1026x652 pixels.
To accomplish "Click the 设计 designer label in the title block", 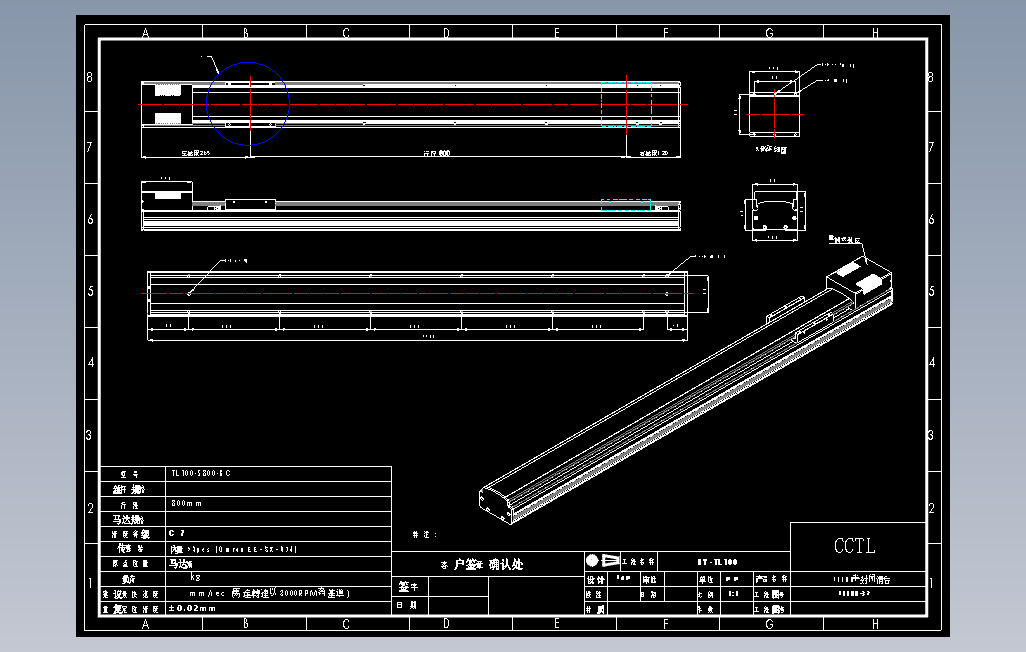I will [x=595, y=580].
